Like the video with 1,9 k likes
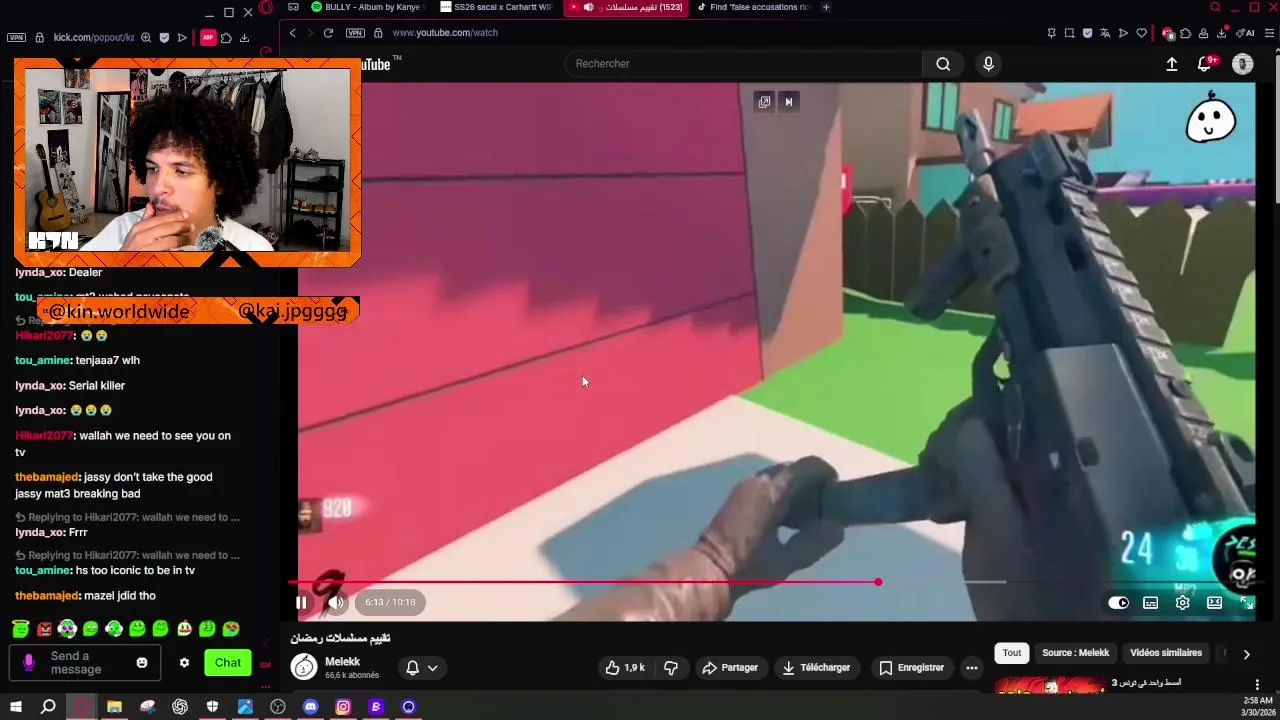The height and width of the screenshot is (720, 1280). pos(625,668)
